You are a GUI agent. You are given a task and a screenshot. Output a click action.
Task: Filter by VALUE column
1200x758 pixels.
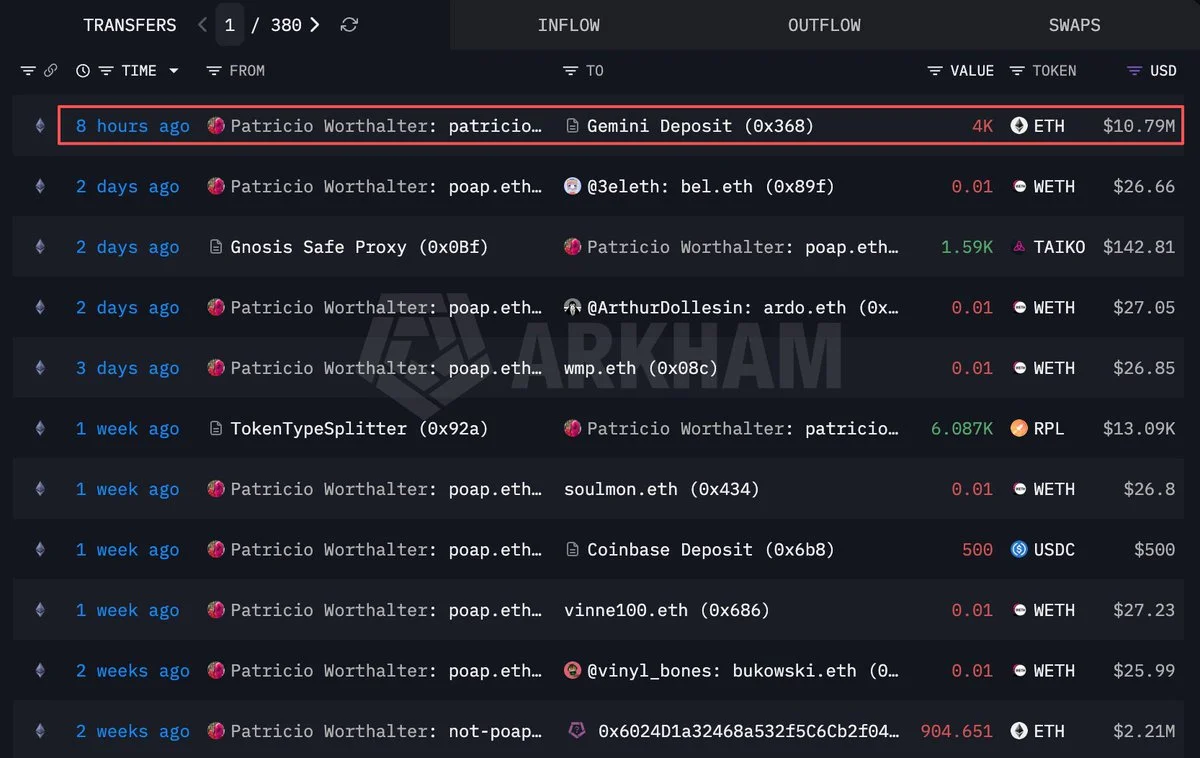click(x=935, y=71)
